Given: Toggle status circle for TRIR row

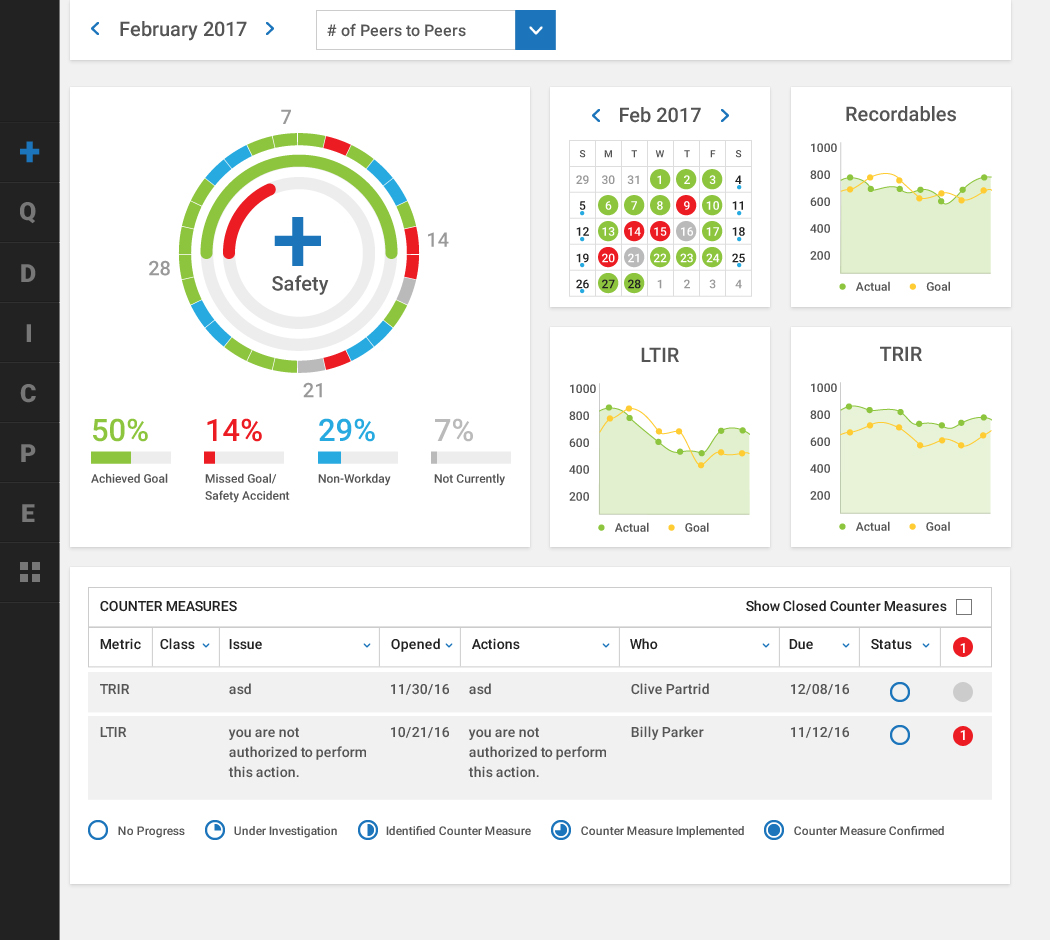Looking at the screenshot, I should pos(899,691).
